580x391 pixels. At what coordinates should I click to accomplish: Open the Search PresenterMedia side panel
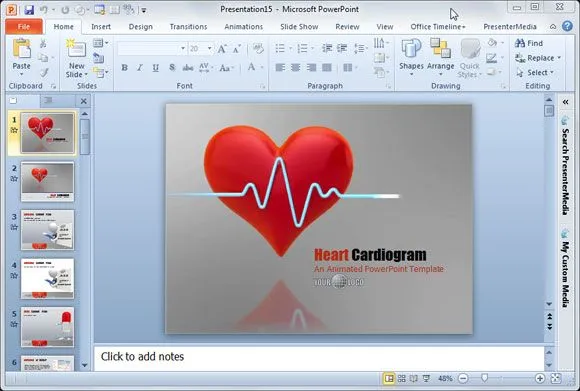tap(565, 166)
